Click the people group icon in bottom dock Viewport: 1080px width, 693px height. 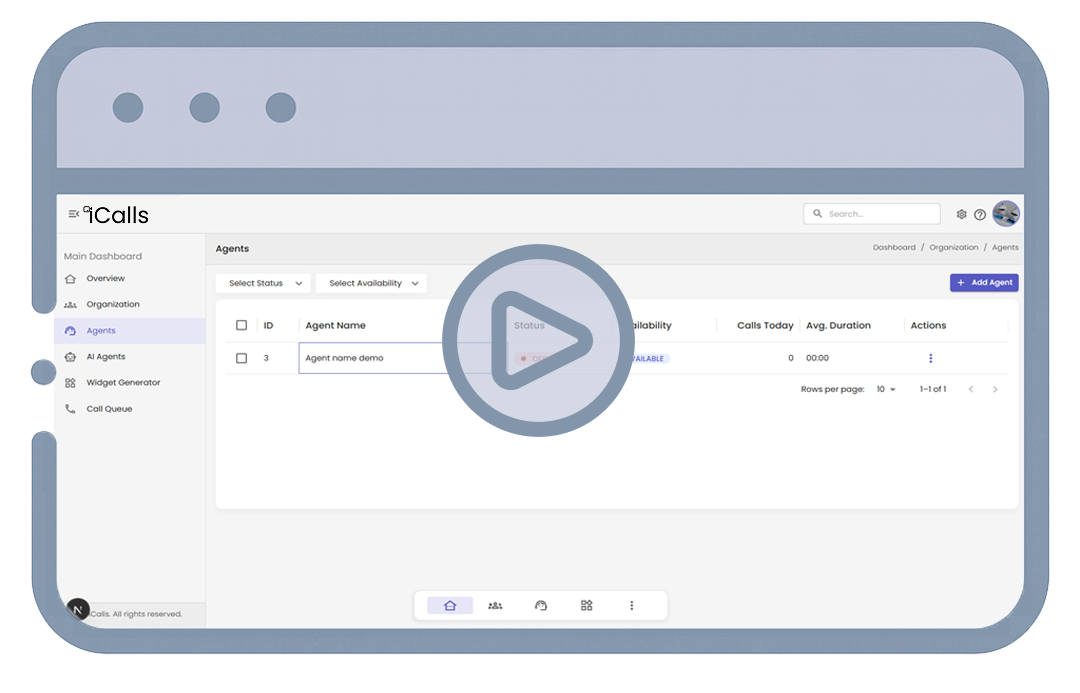click(x=495, y=605)
